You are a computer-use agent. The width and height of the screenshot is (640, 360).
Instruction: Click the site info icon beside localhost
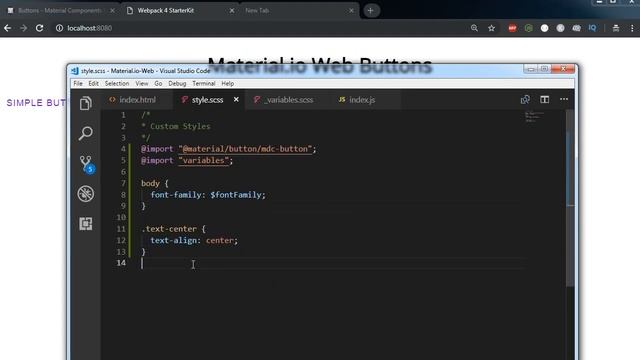(59, 28)
